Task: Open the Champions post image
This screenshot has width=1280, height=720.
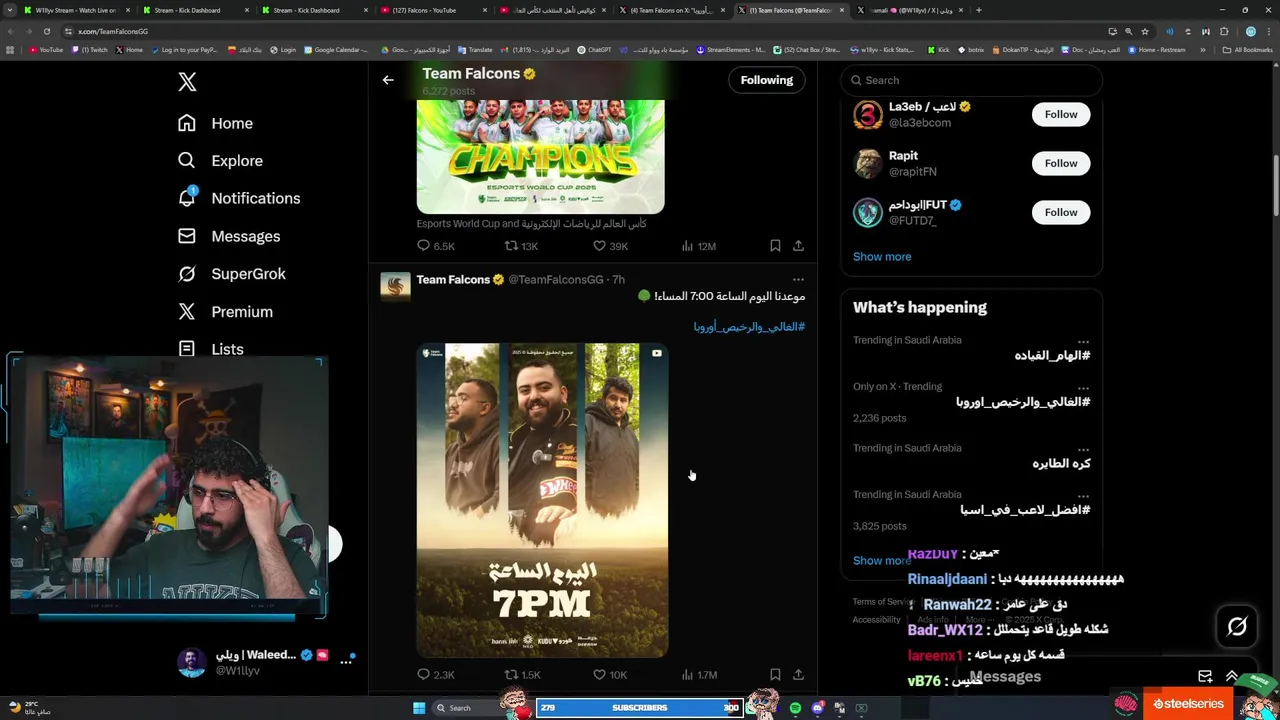Action: click(x=540, y=156)
